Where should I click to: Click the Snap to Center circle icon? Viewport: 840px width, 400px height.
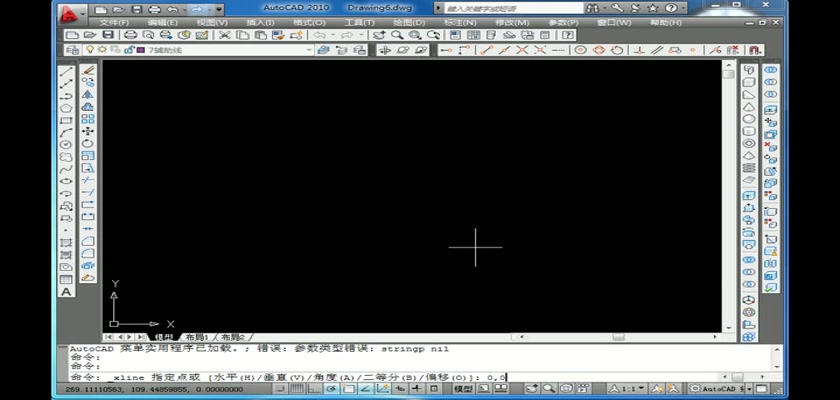coord(581,50)
